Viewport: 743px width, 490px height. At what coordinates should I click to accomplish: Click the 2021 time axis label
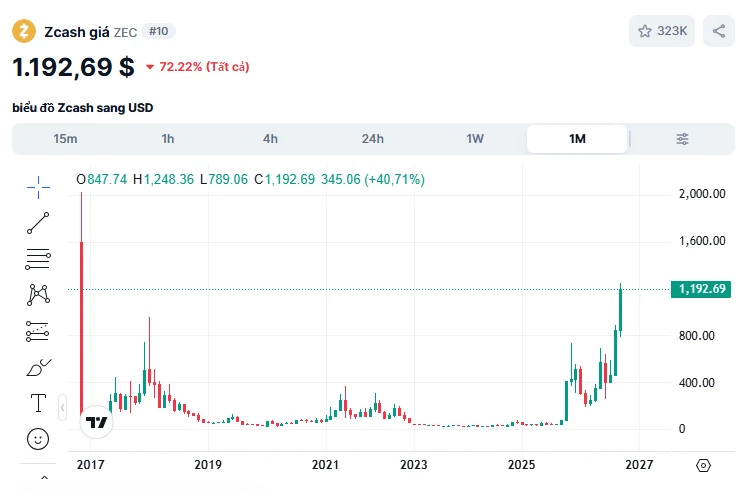click(x=325, y=464)
